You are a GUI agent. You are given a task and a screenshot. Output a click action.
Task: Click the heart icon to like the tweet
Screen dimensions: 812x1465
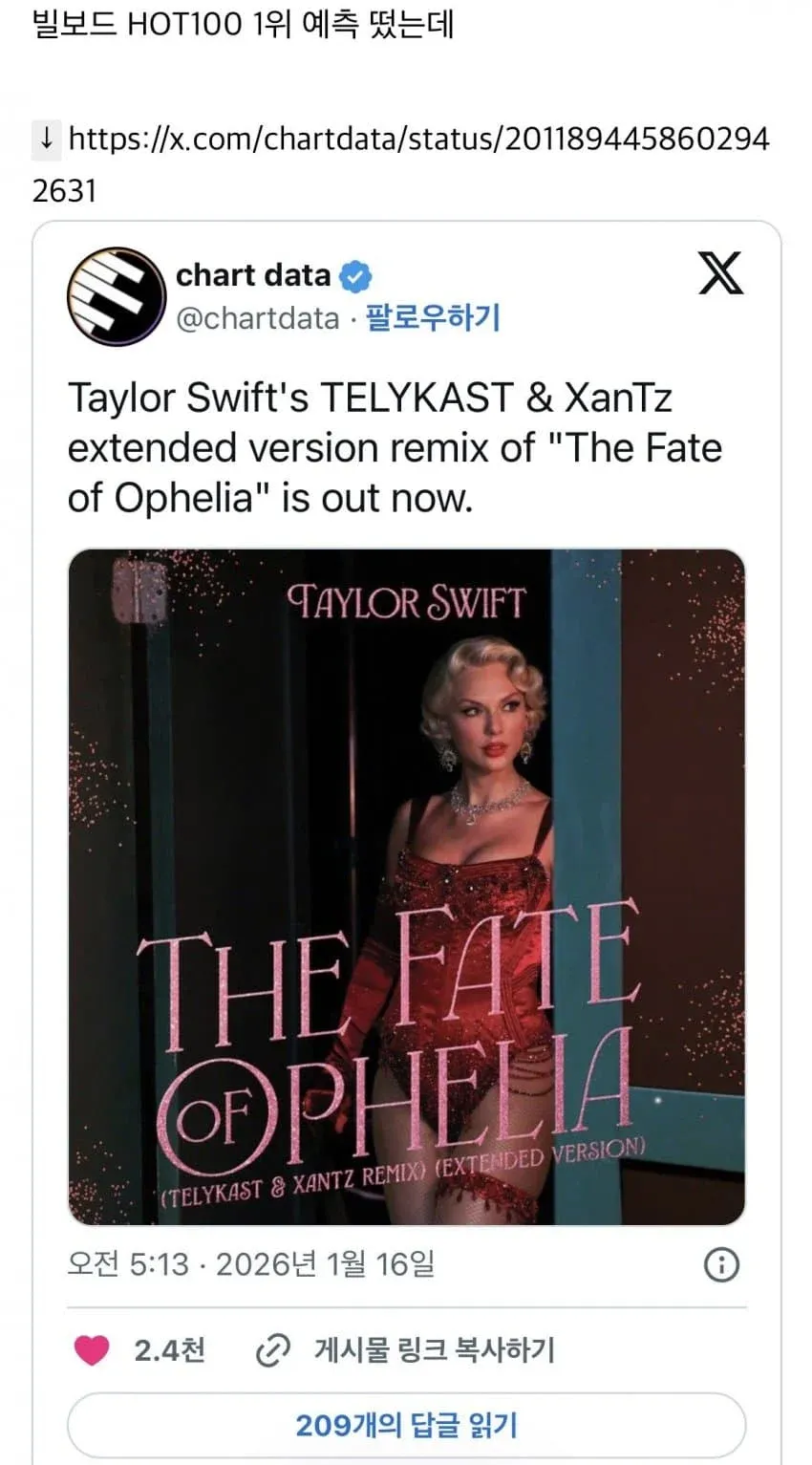(x=90, y=1351)
